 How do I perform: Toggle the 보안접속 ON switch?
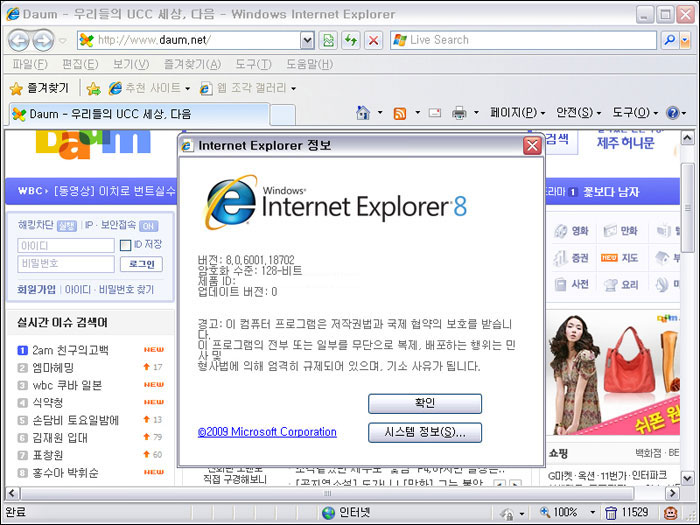(149, 226)
